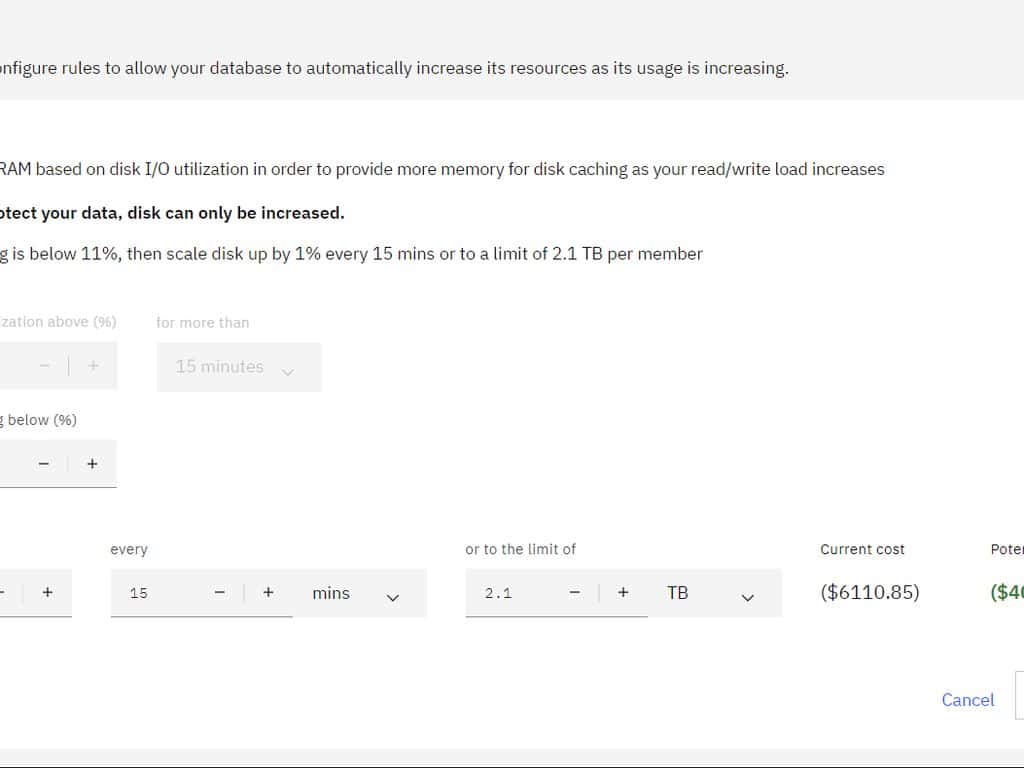Click greyed-out minus for utilization above (%)
1024x768 pixels.
click(x=44, y=366)
